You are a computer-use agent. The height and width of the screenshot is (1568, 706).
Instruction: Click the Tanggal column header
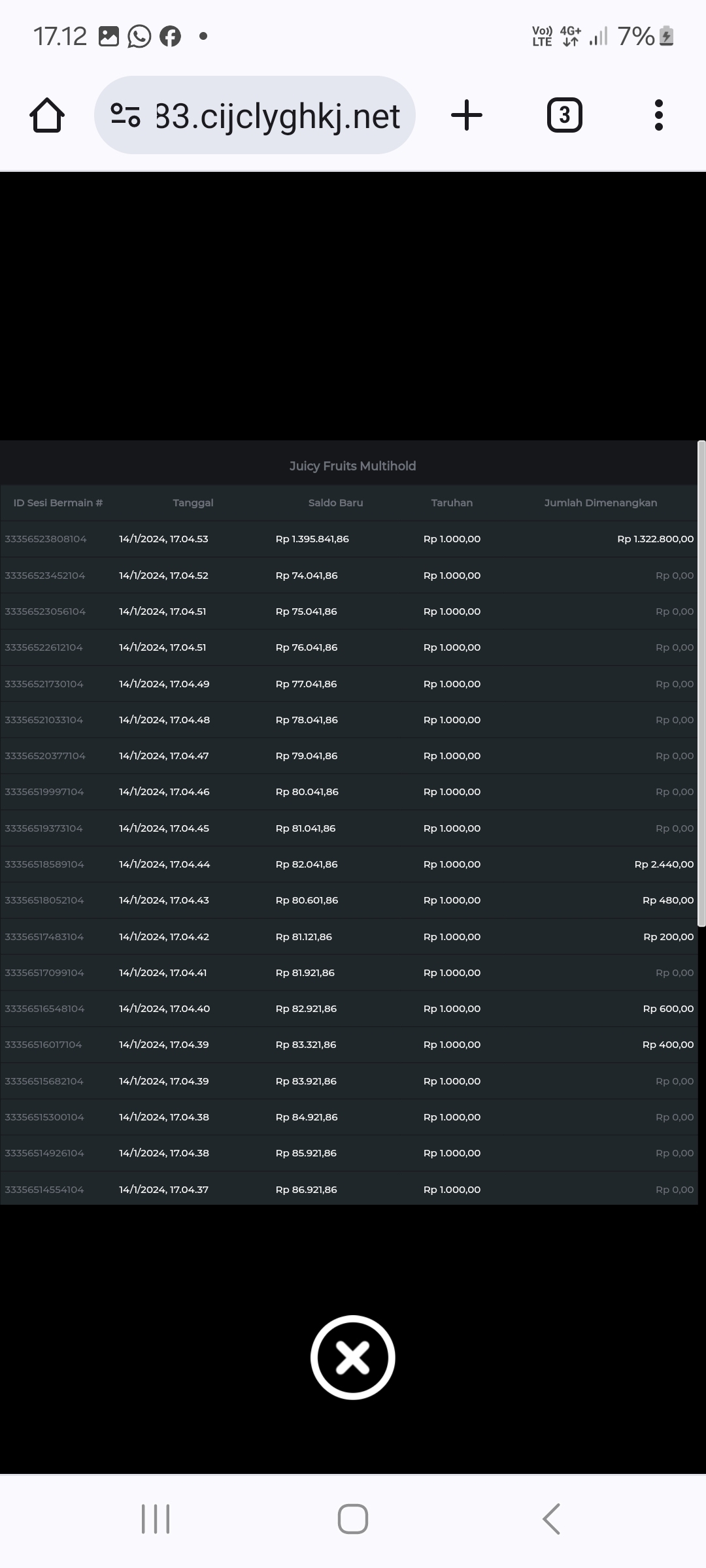(x=193, y=502)
